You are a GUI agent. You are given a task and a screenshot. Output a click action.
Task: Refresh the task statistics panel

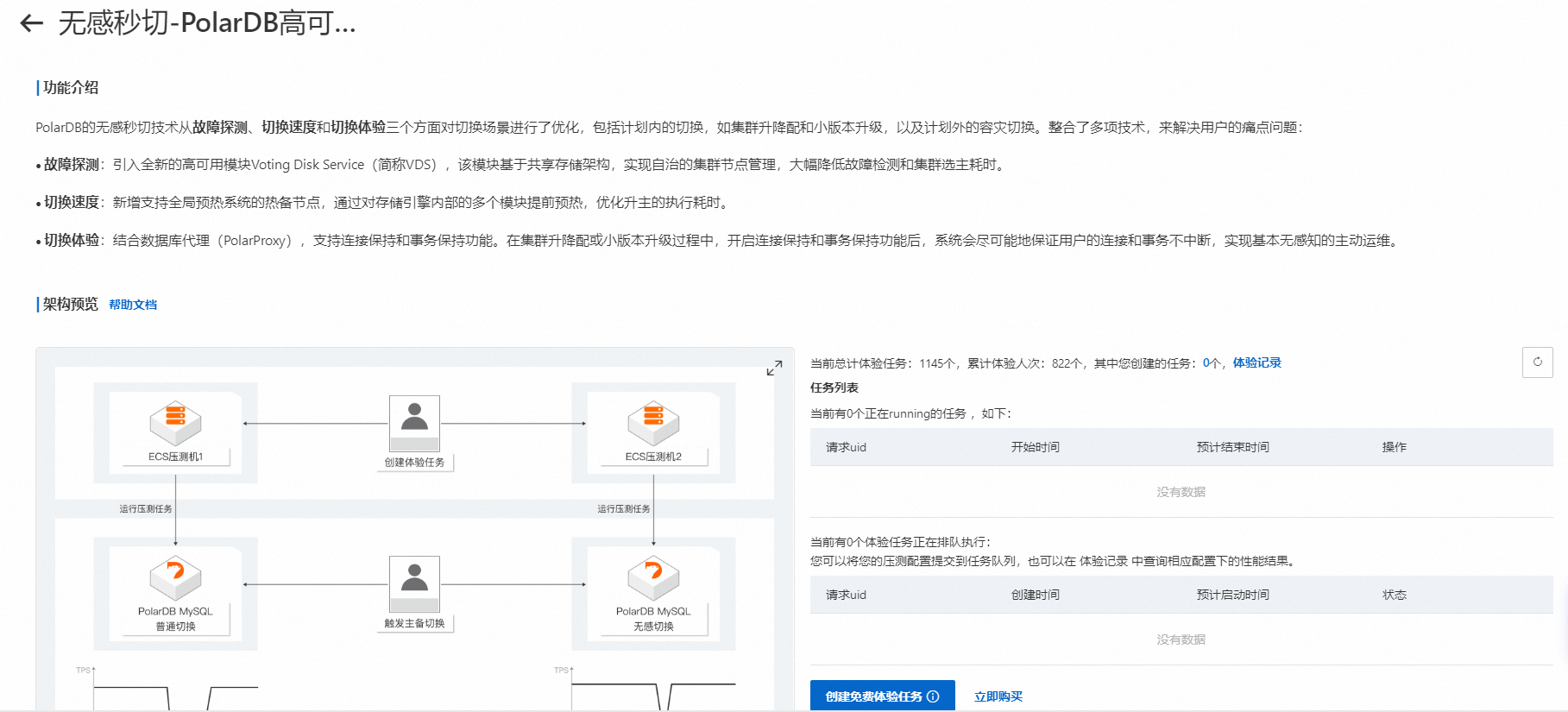1537,362
